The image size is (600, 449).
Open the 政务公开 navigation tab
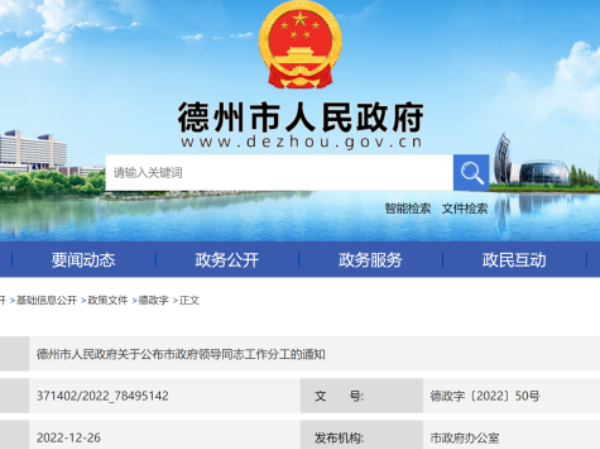[227, 260]
